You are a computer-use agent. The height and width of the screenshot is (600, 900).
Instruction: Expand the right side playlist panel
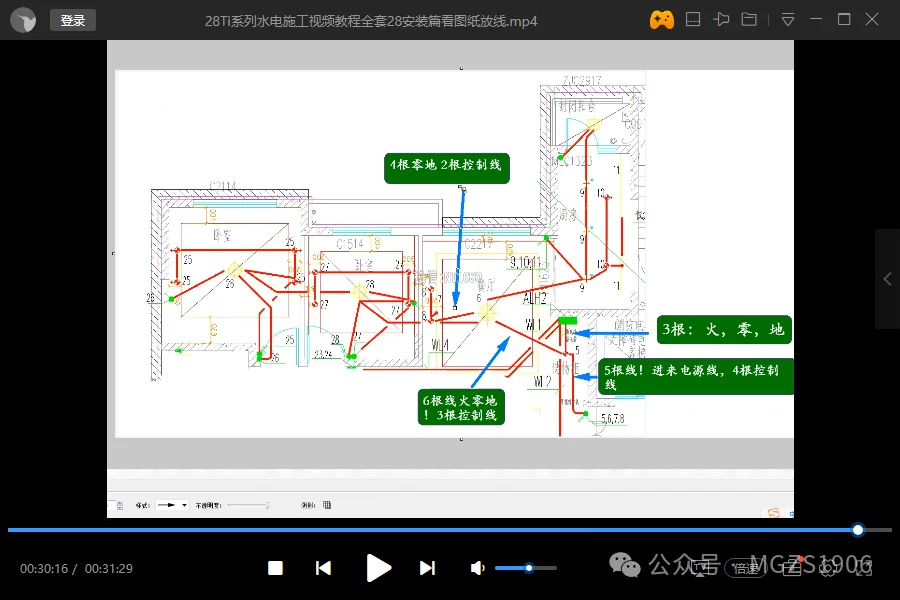pyautogui.click(x=887, y=279)
